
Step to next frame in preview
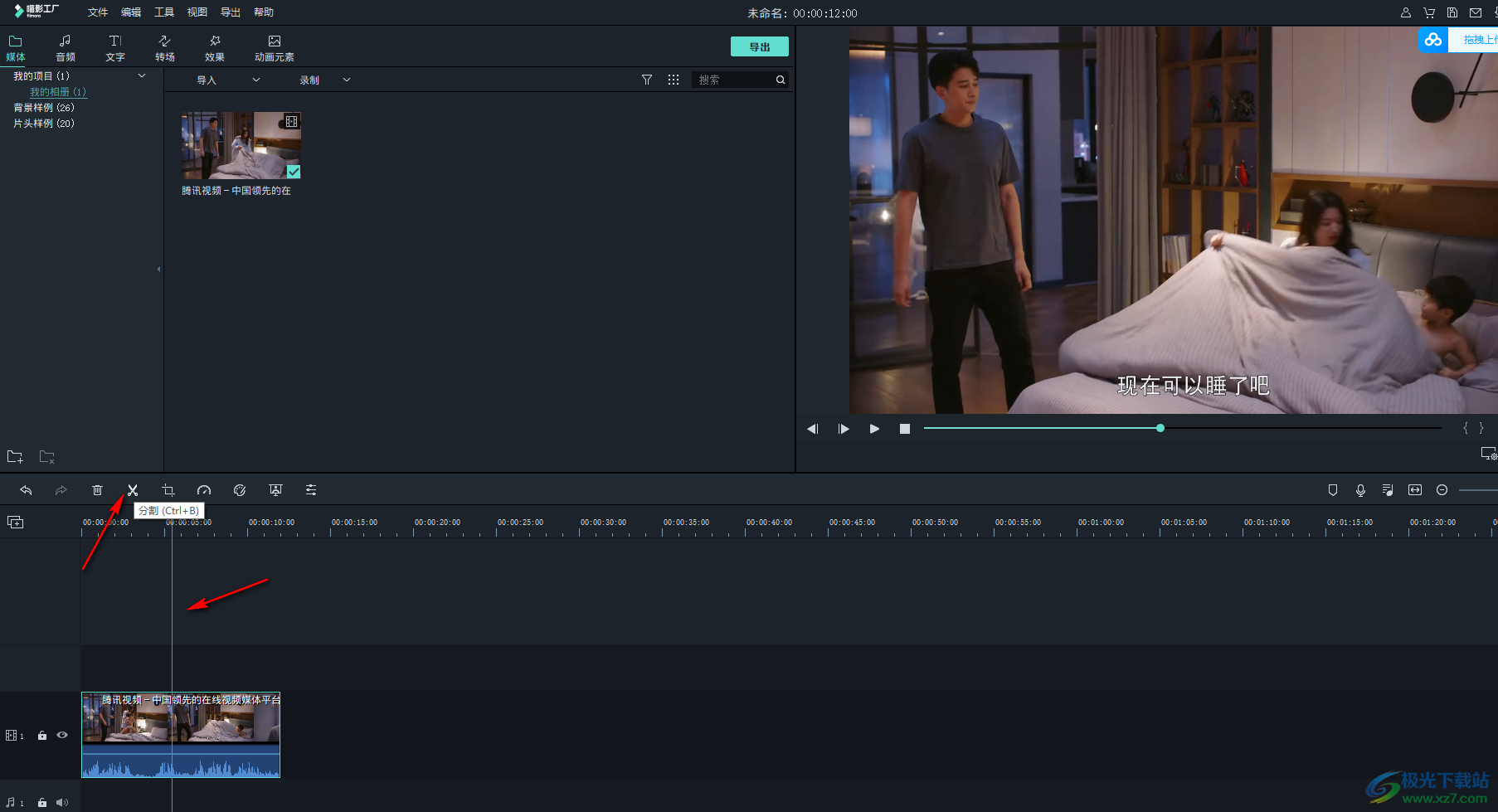coord(844,429)
